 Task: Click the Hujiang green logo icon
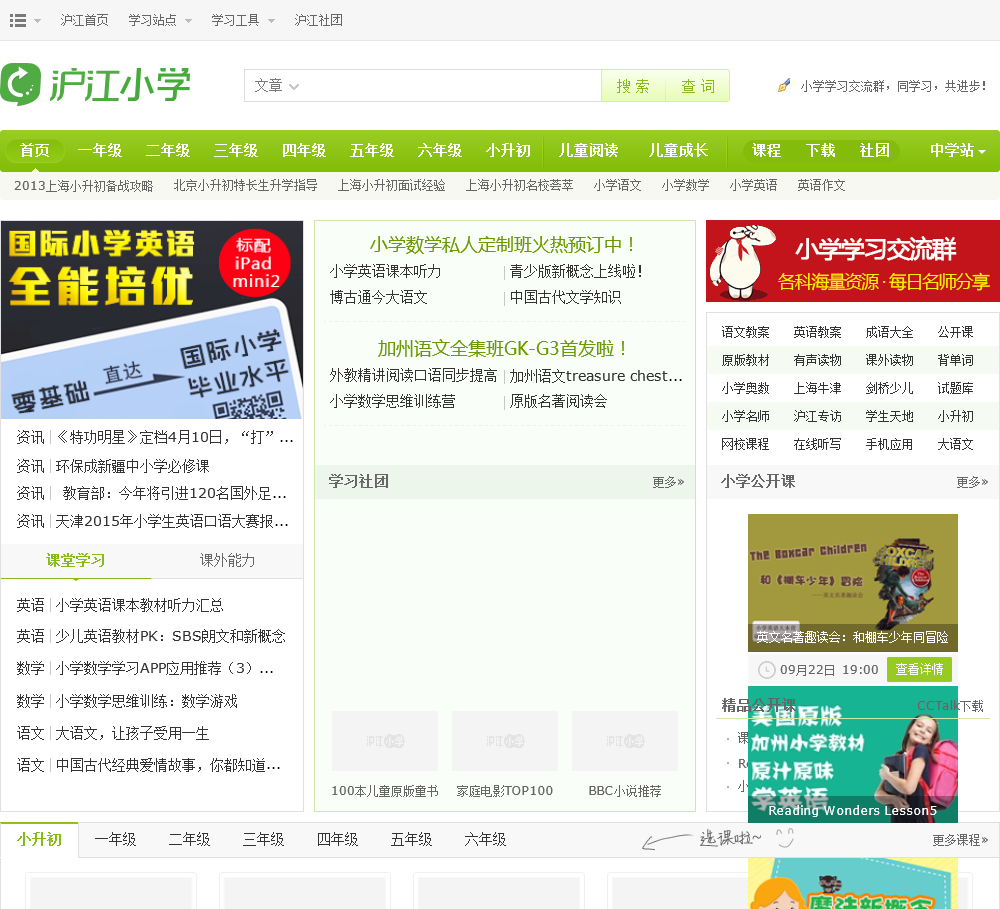pyautogui.click(x=20, y=84)
